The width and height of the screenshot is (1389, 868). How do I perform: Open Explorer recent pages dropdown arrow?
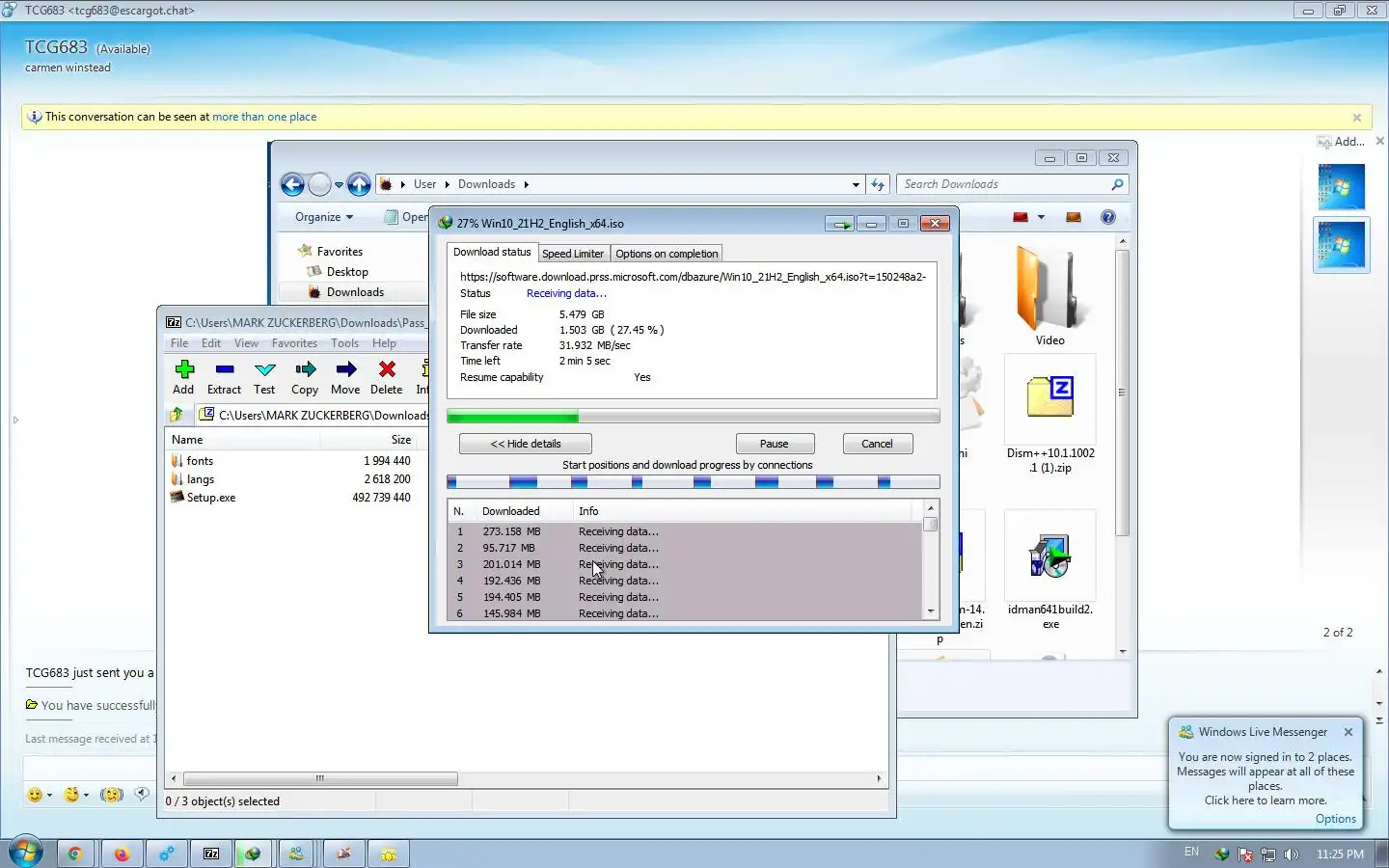pyautogui.click(x=339, y=184)
